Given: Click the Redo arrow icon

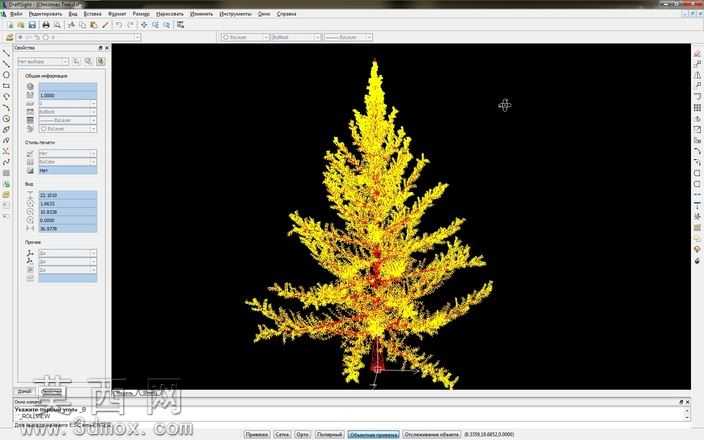Looking at the screenshot, I should click(x=130, y=25).
